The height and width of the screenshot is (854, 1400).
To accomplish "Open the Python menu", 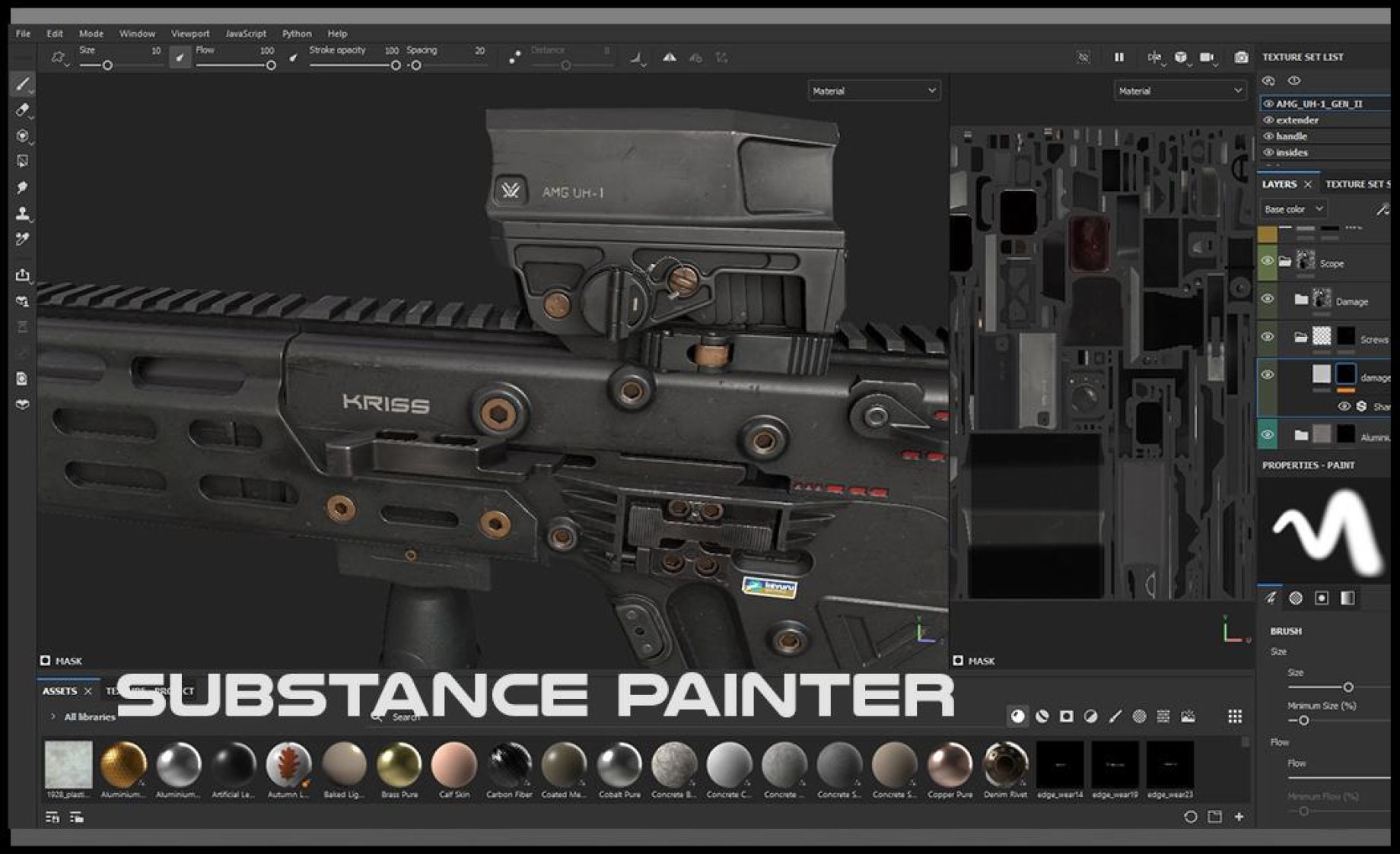I will [x=297, y=33].
